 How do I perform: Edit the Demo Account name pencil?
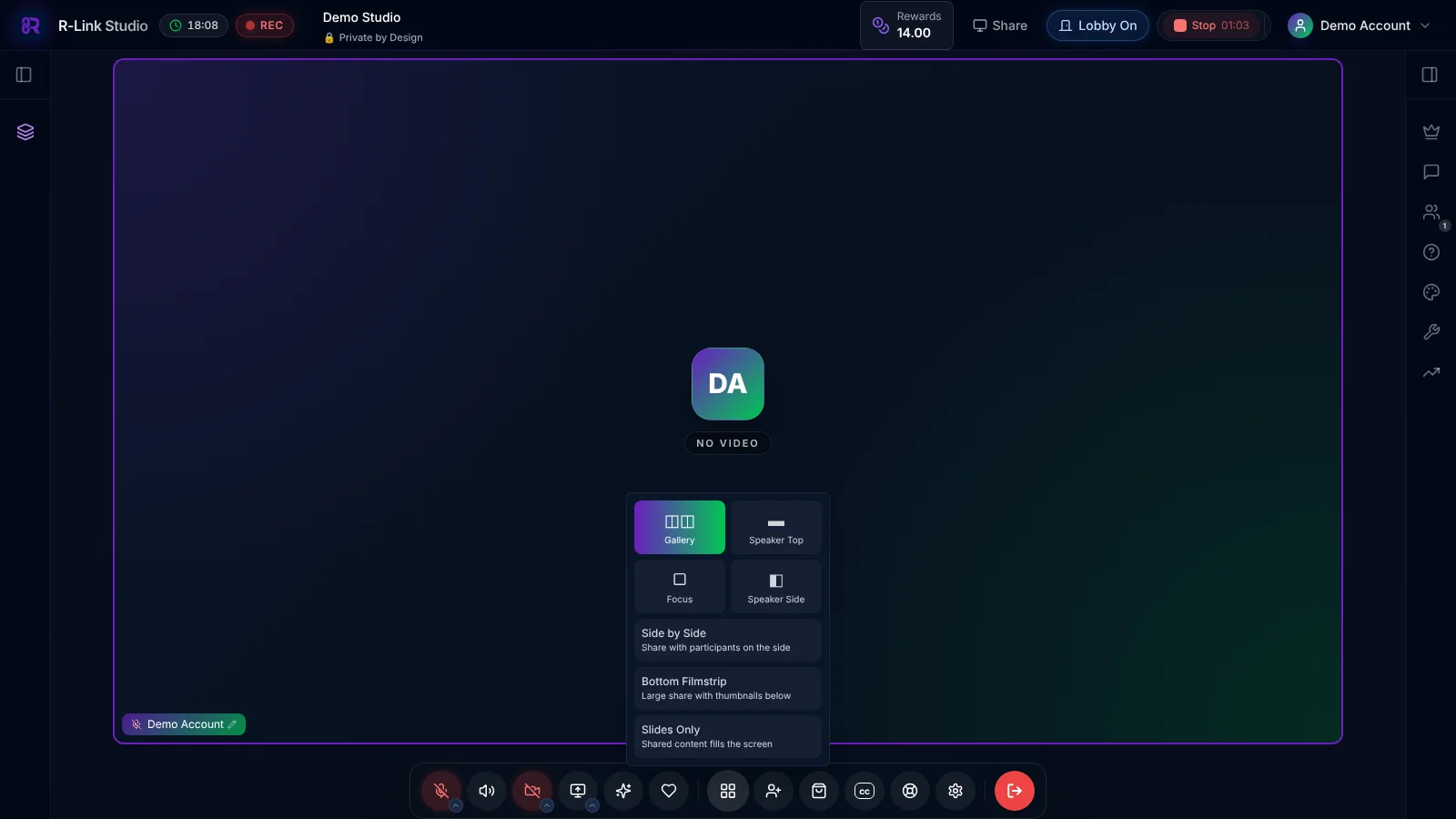pos(232,724)
